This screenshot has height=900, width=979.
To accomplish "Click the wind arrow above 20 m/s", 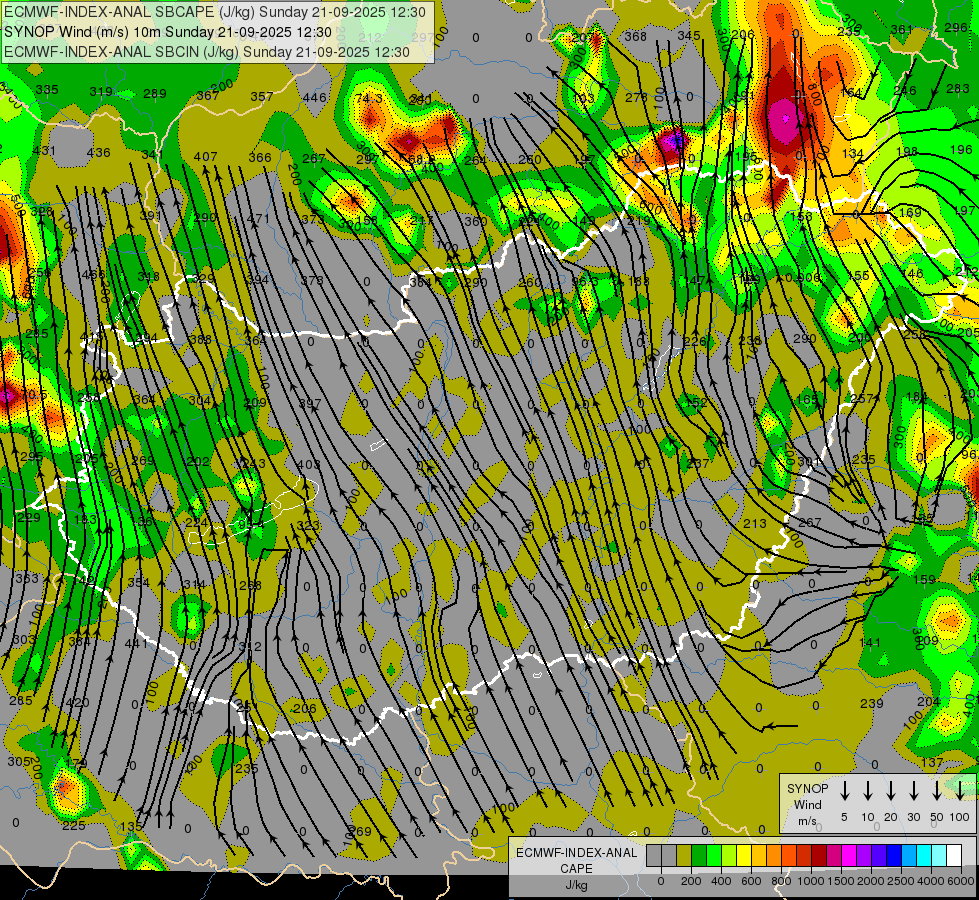I will (x=891, y=790).
